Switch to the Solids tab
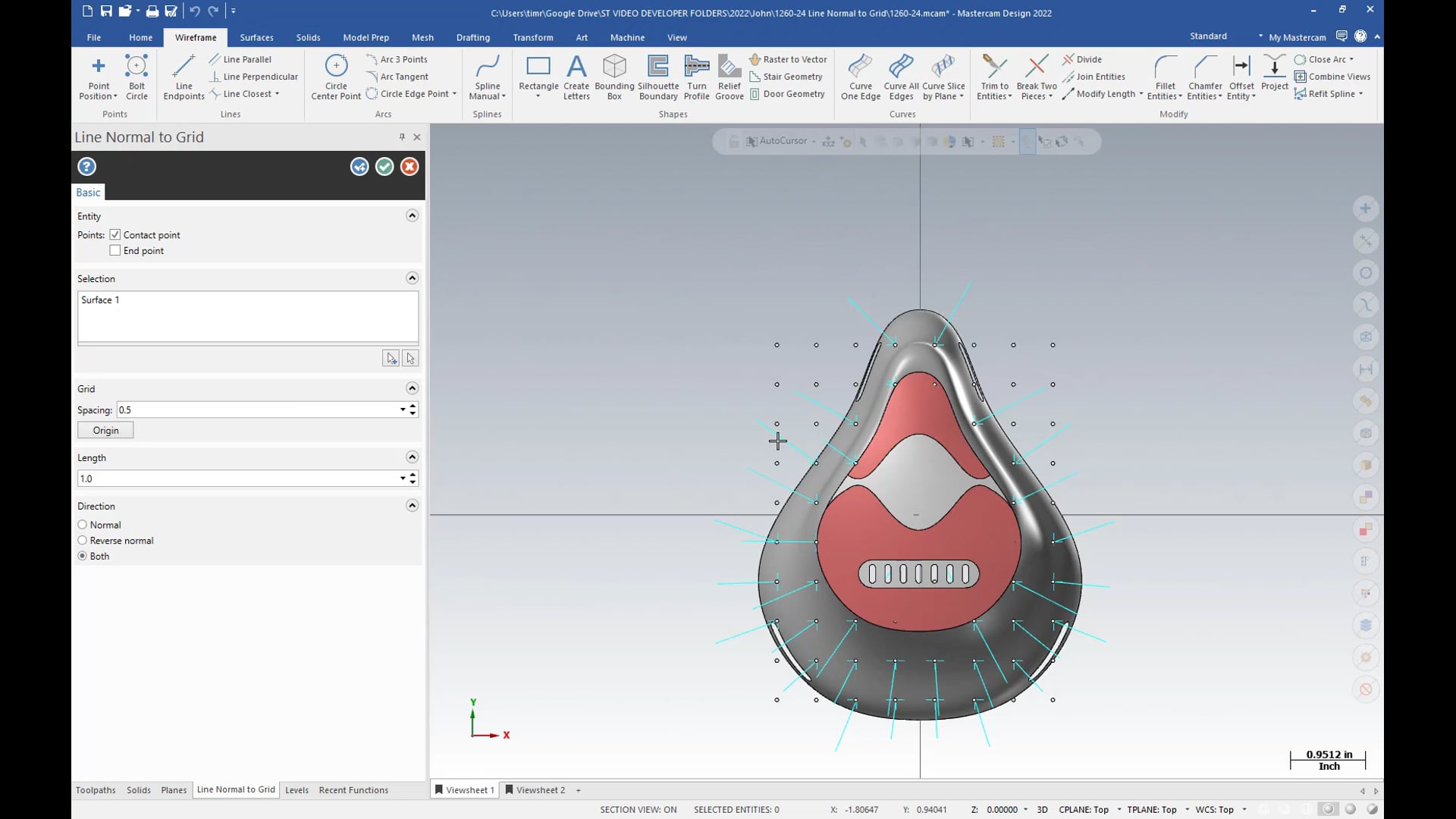 coord(308,37)
